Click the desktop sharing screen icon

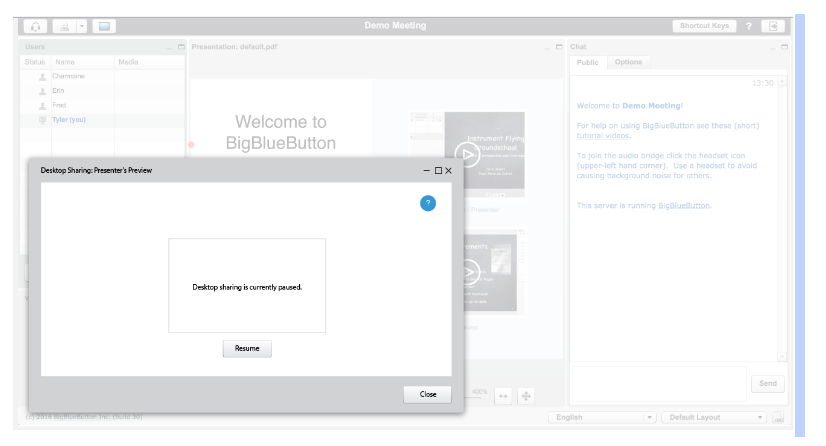tap(104, 26)
